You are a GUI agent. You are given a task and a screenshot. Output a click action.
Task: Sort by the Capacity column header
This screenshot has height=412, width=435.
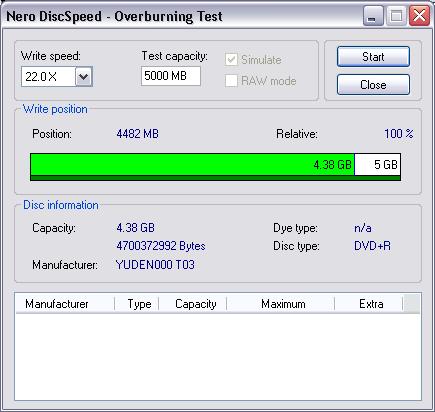click(x=193, y=304)
